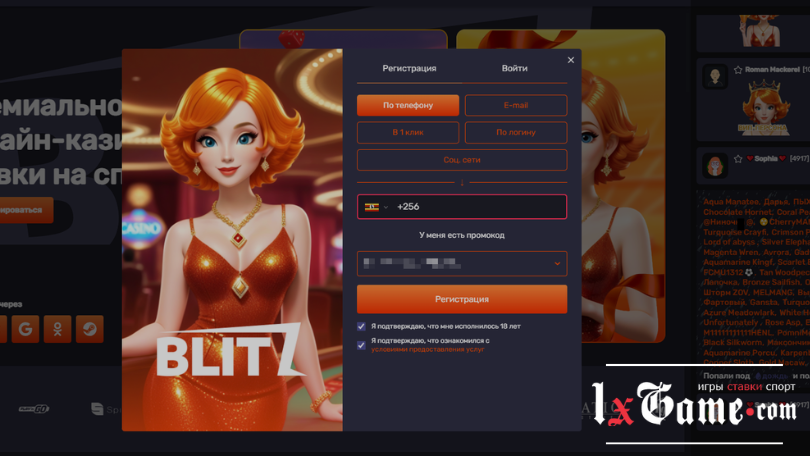Screen dimensions: 810x456
Task: Toggle the terms of service checkbox
Action: pyautogui.click(x=361, y=345)
